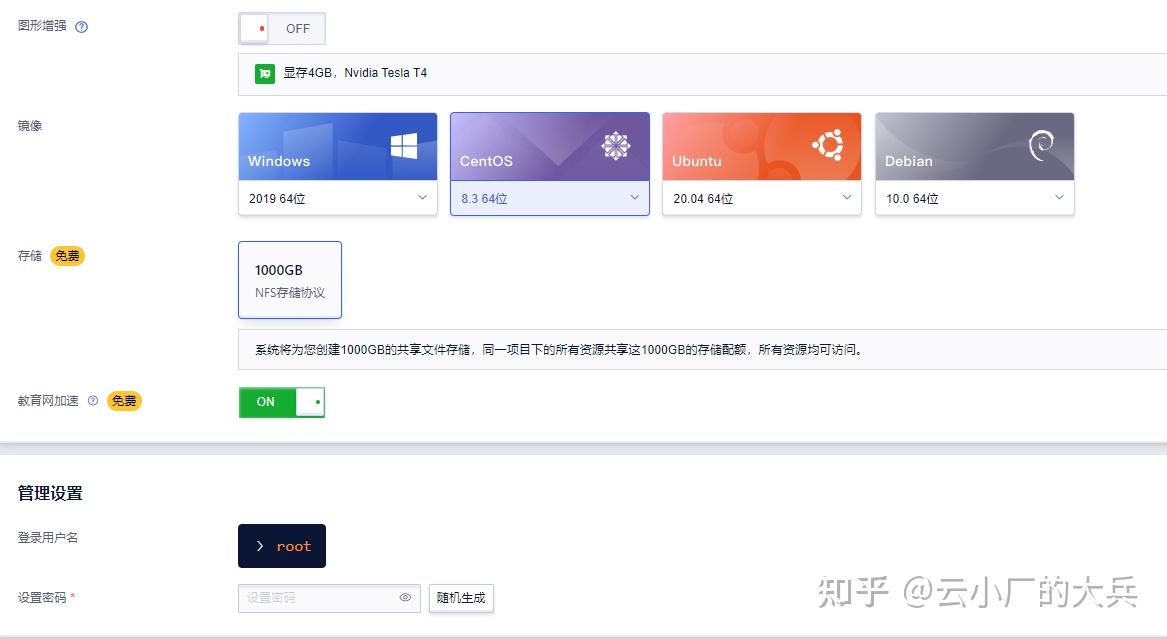Screen dimensions: 1167x639
Task: Toggle password visibility with the eye icon
Action: click(x=405, y=597)
